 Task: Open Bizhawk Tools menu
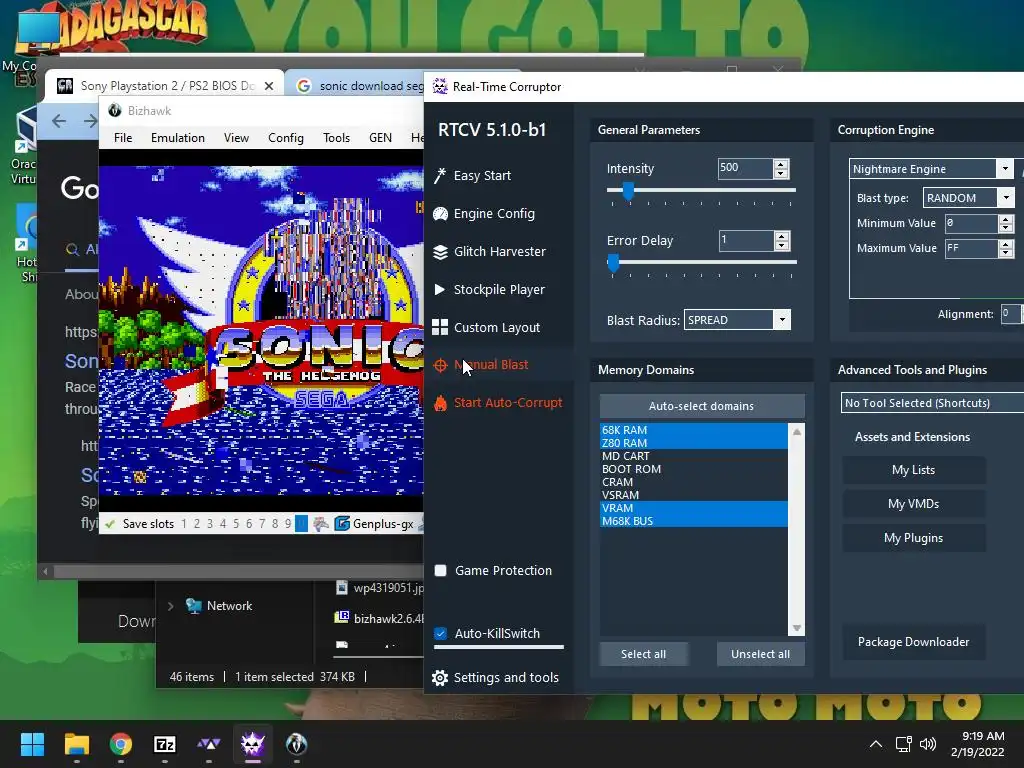[336, 138]
